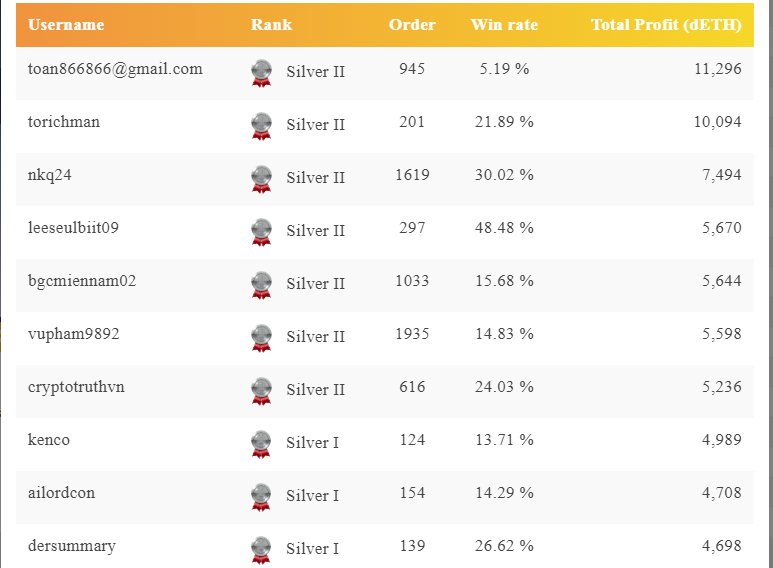Click the medal icon for bgcmiennam02
Image resolution: width=773 pixels, height=568 pixels.
coord(261,284)
